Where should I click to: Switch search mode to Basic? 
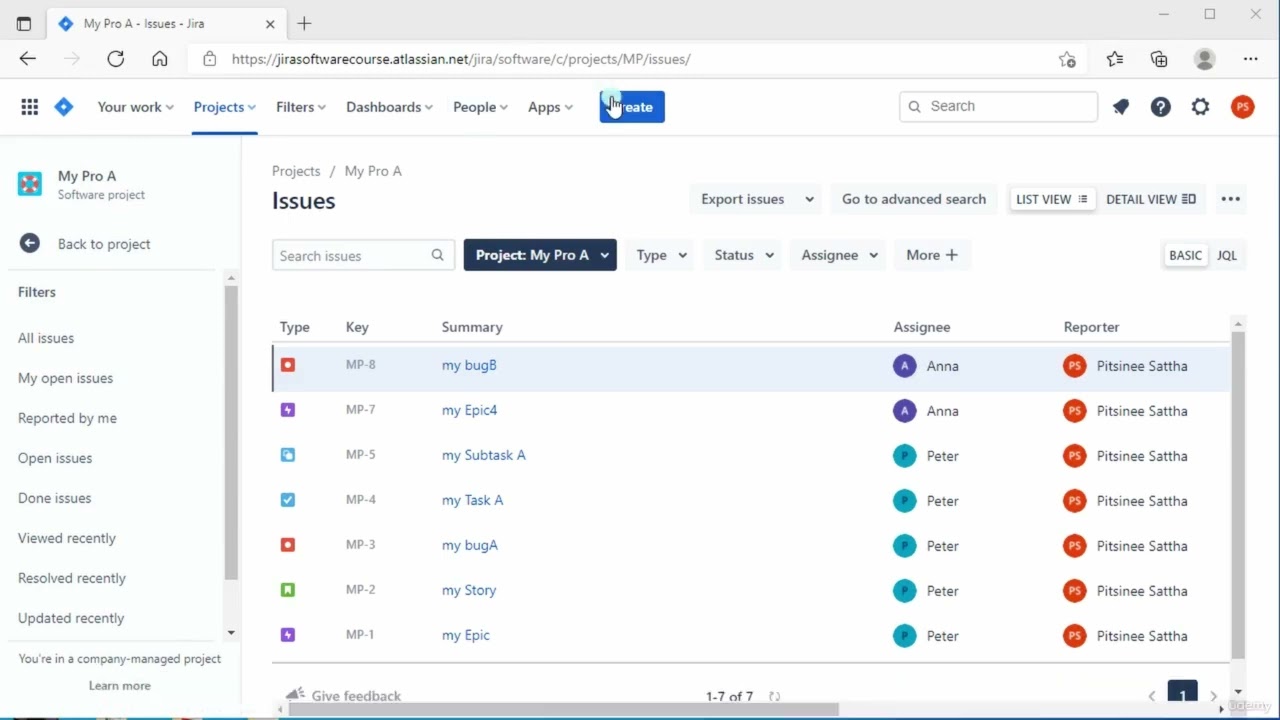pyautogui.click(x=1186, y=255)
